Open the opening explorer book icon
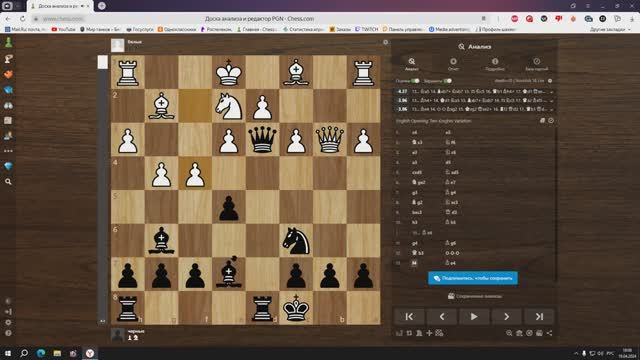The width and height of the screenshot is (640, 360). tap(542, 120)
